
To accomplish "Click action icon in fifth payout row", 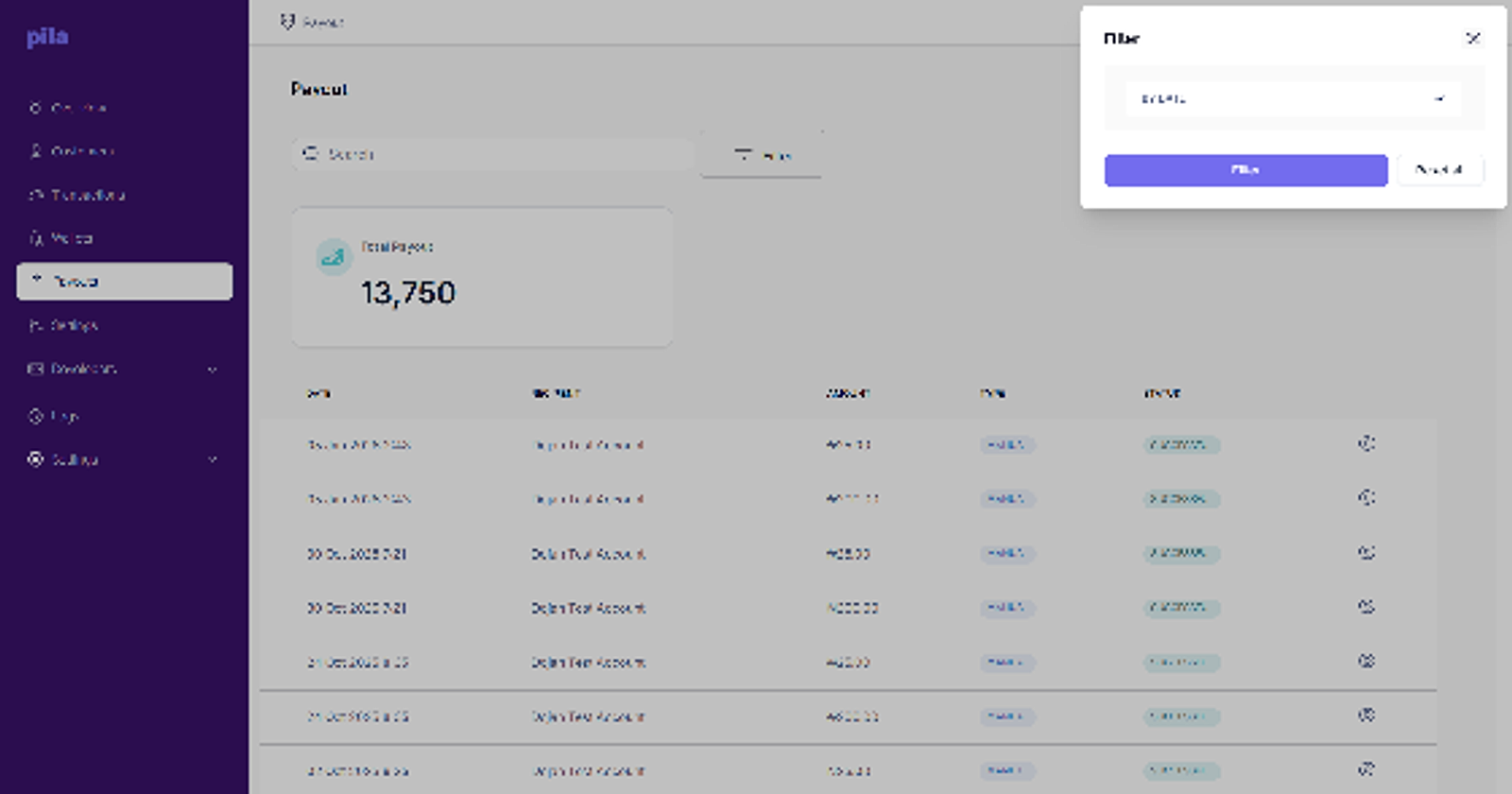I will (x=1366, y=661).
